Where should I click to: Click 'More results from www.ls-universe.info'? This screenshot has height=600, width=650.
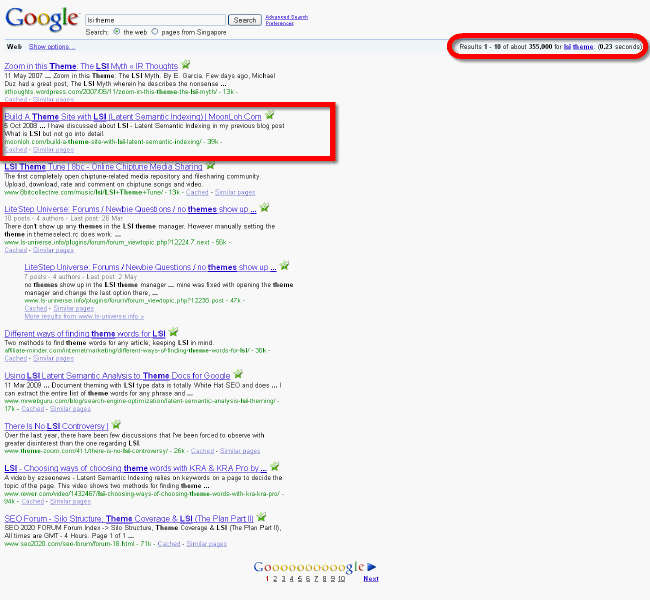[84, 316]
